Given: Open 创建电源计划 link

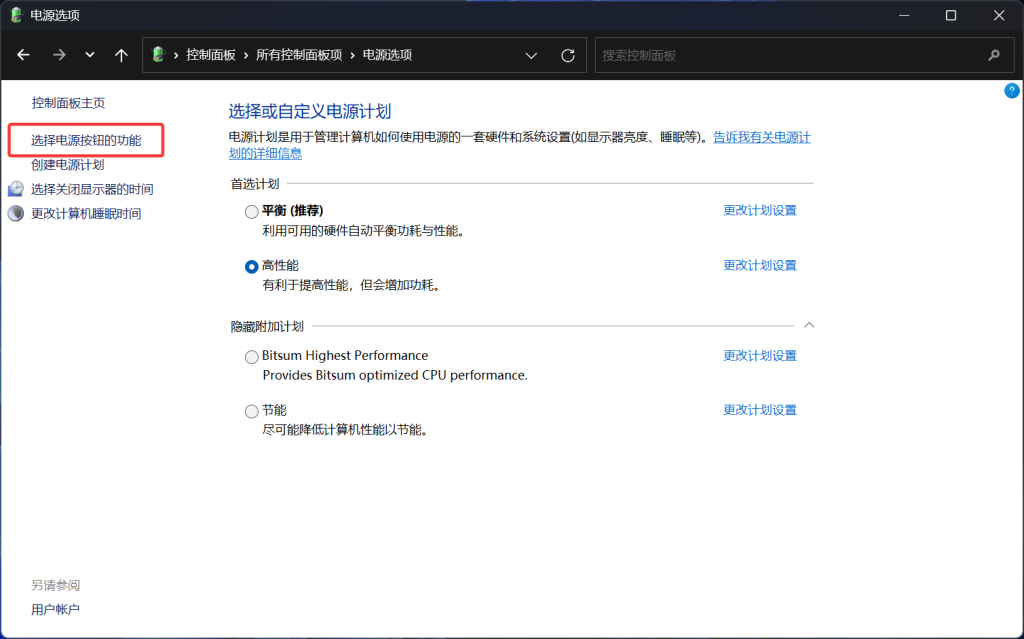Looking at the screenshot, I should tap(68, 165).
